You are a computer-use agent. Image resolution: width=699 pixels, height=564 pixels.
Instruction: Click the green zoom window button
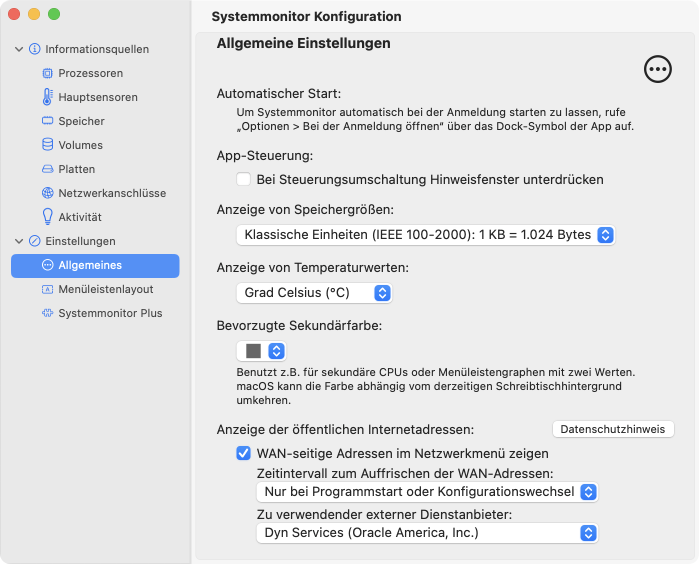point(54,14)
